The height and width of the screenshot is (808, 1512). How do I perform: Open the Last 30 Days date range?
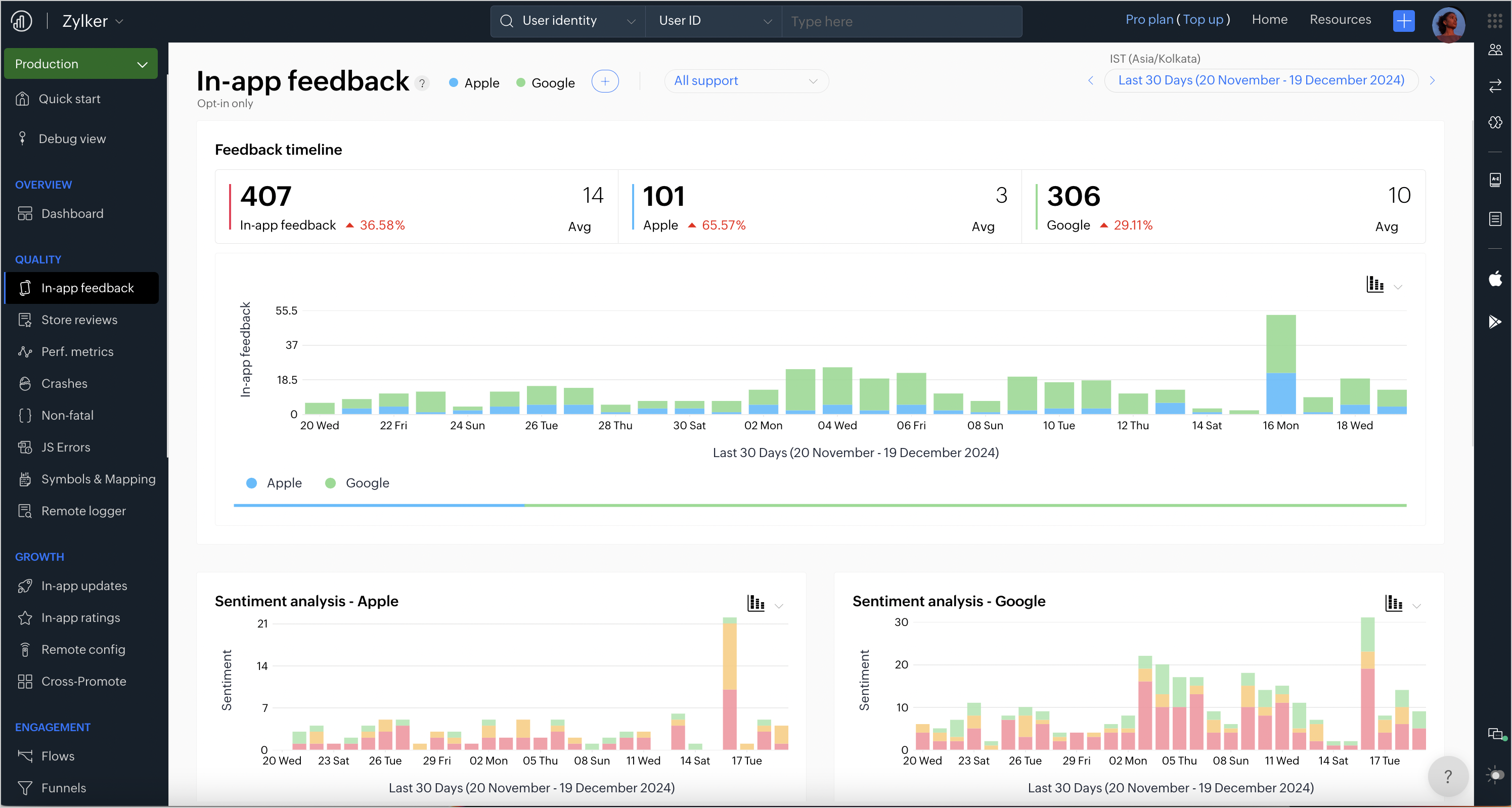coord(1261,80)
